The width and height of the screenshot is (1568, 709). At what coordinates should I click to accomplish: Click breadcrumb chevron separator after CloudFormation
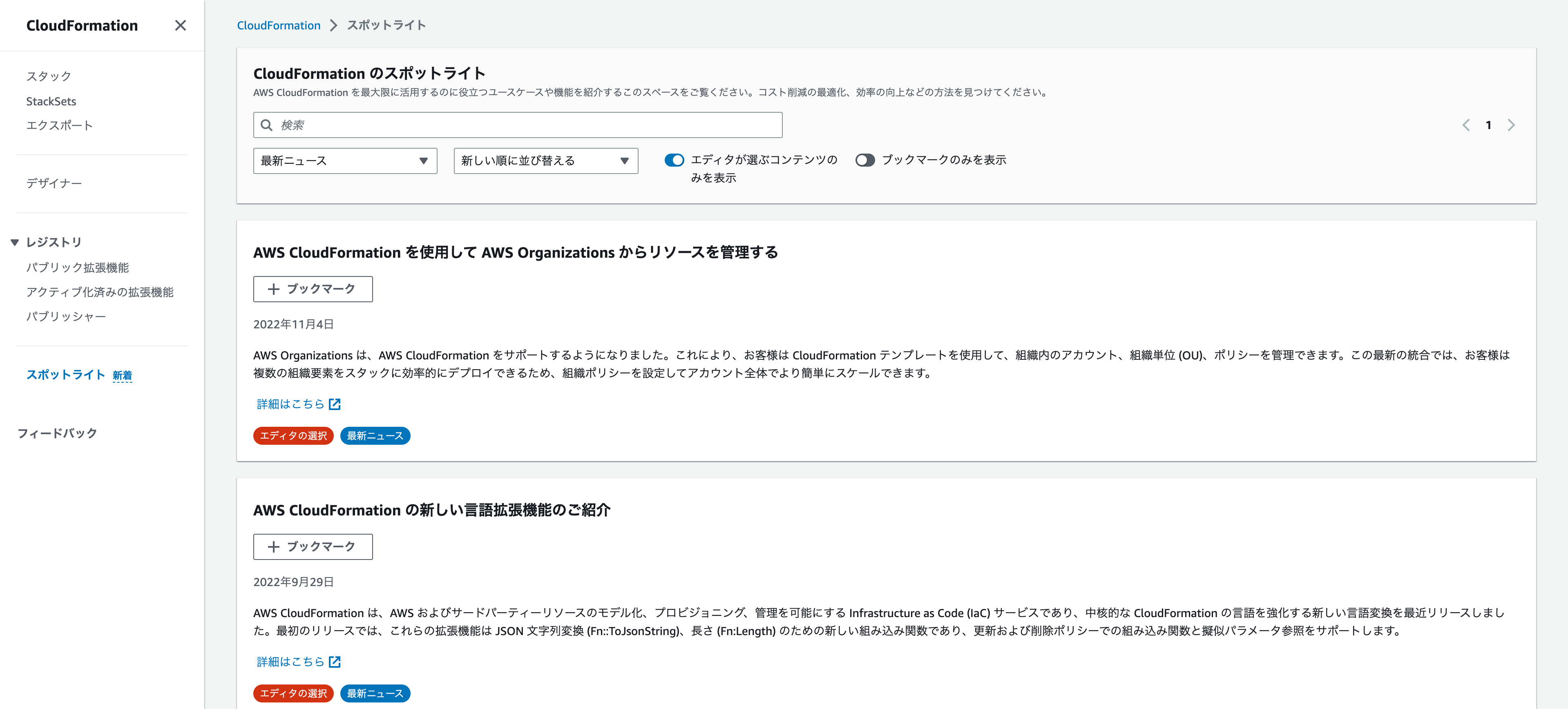(x=333, y=26)
